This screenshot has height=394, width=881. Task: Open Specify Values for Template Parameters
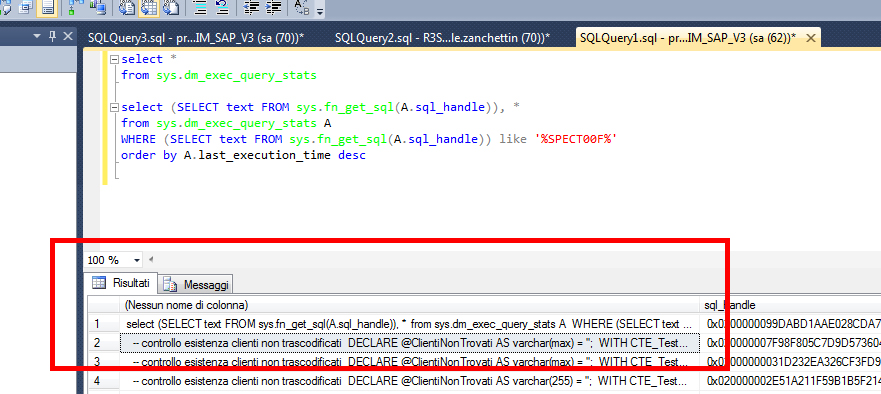tap(302, 7)
